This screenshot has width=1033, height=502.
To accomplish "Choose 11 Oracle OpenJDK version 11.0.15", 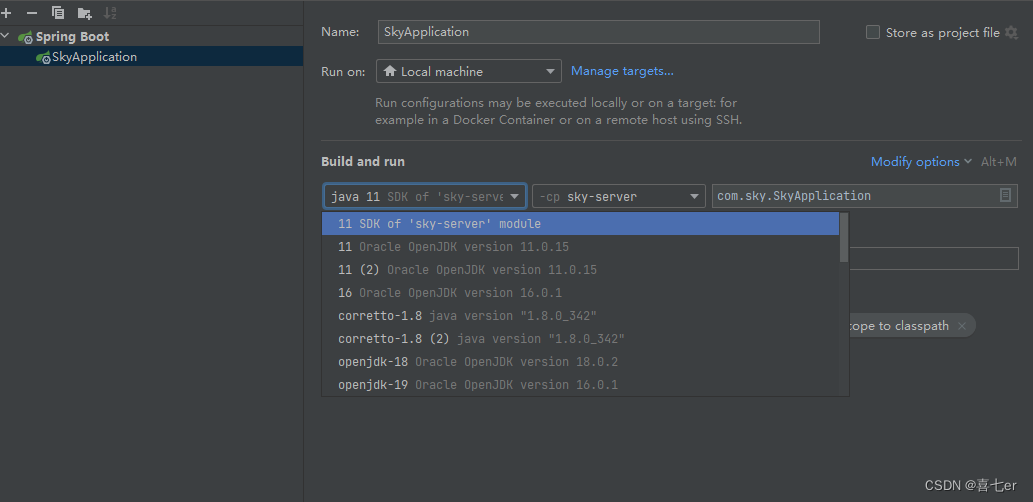I will (580, 247).
